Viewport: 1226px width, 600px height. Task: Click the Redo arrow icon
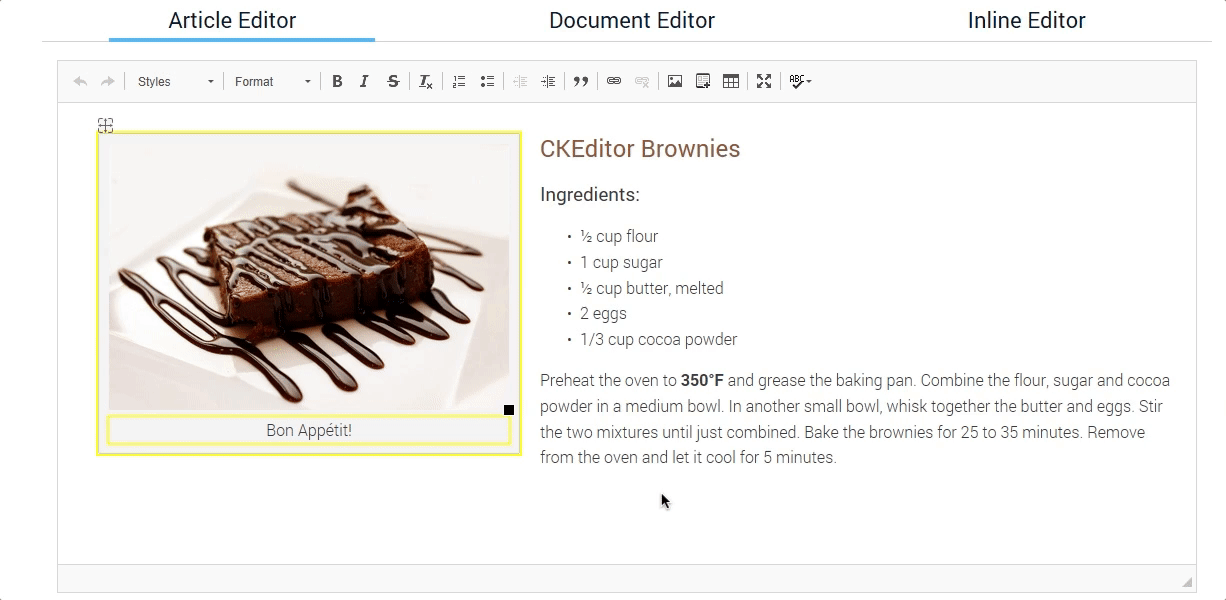pyautogui.click(x=108, y=82)
